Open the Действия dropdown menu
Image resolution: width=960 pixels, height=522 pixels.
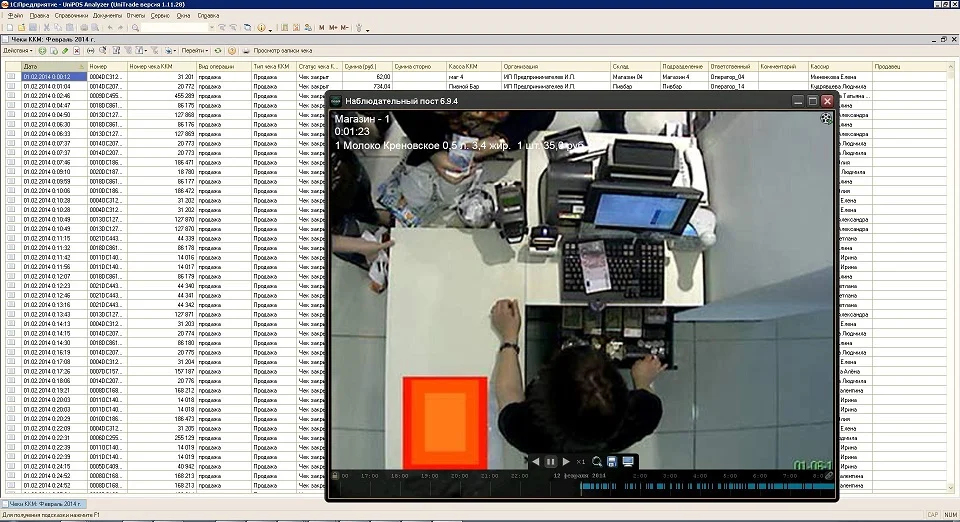point(17,50)
